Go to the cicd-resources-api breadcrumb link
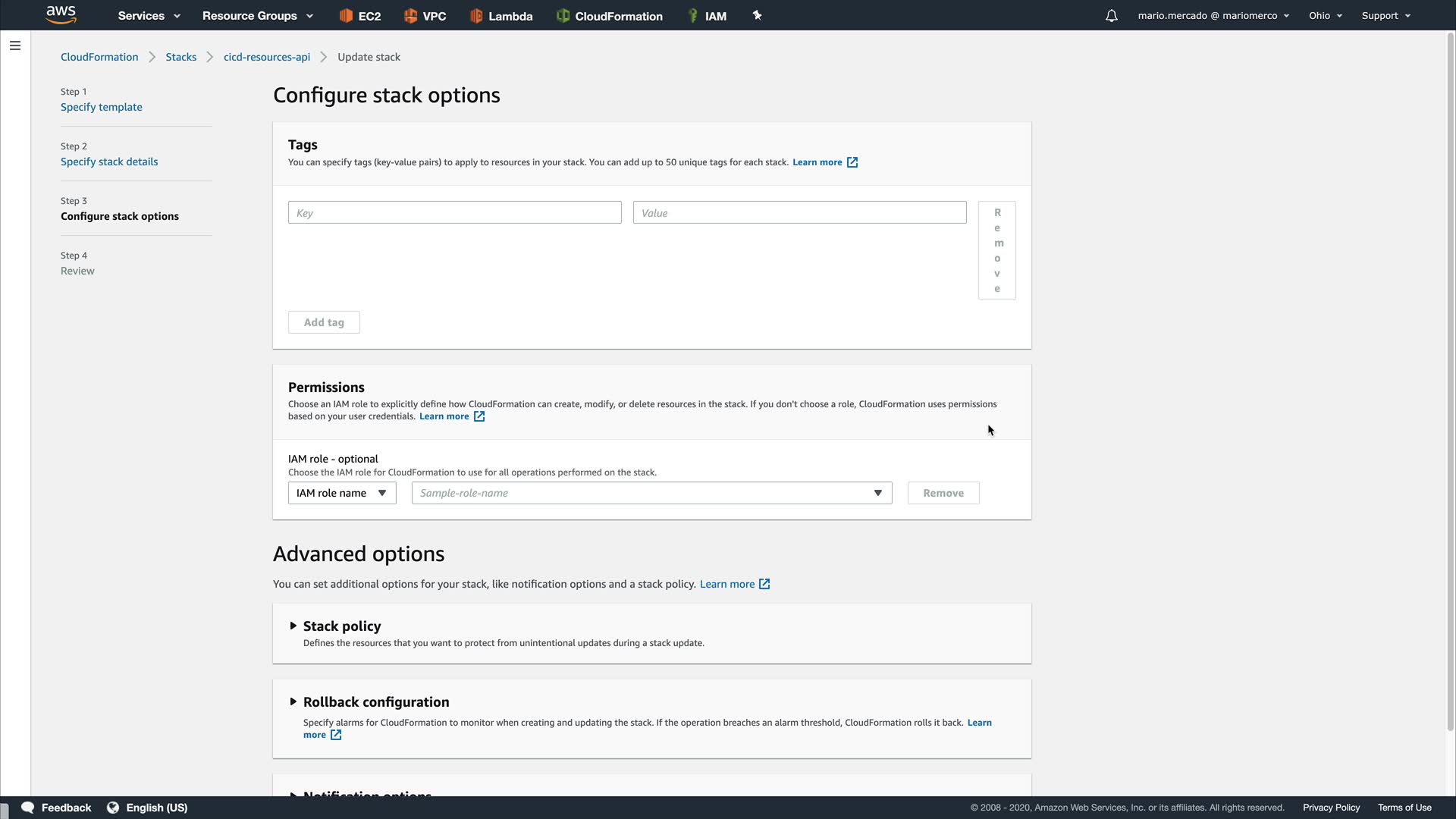1456x819 pixels. pos(267,57)
